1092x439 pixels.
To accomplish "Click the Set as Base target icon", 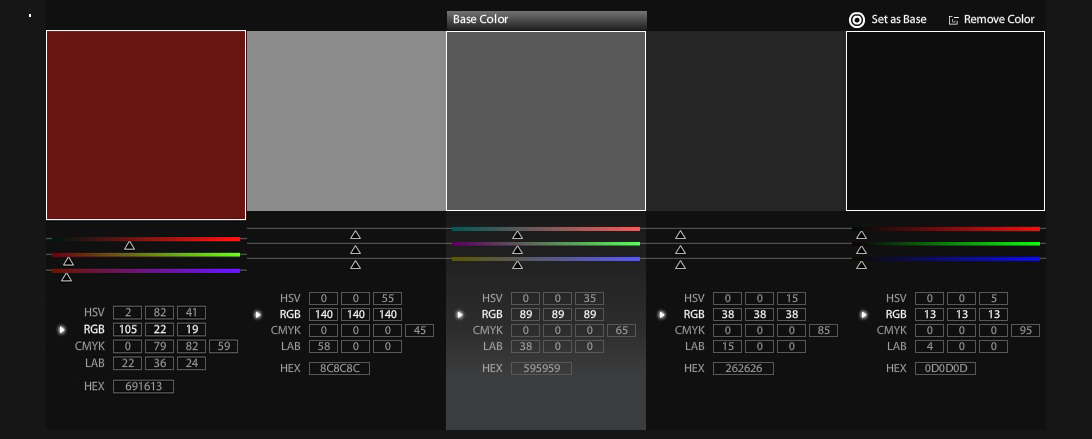I will 856,20.
